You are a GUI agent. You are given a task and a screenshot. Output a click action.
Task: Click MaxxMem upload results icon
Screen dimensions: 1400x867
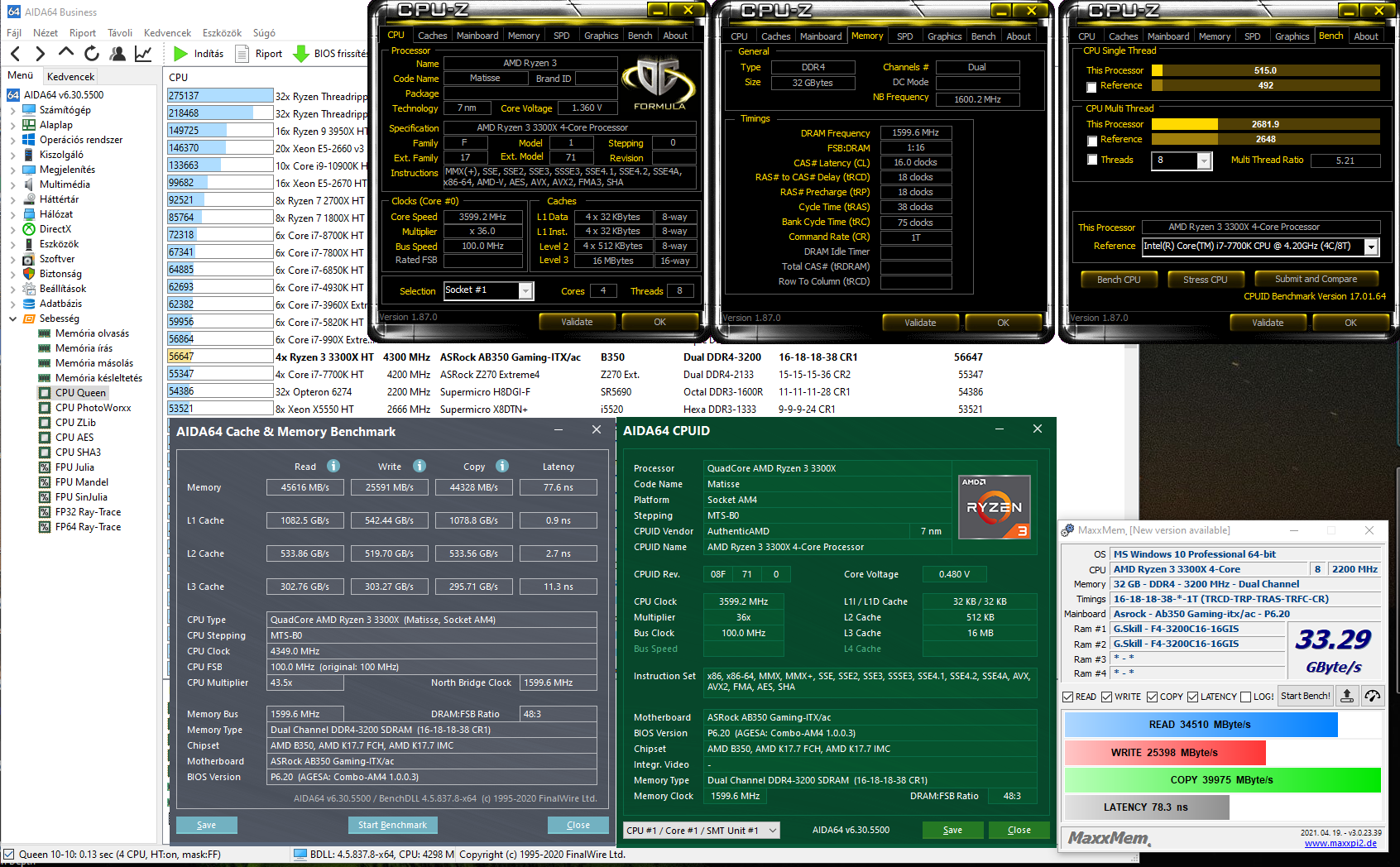pos(1347,696)
